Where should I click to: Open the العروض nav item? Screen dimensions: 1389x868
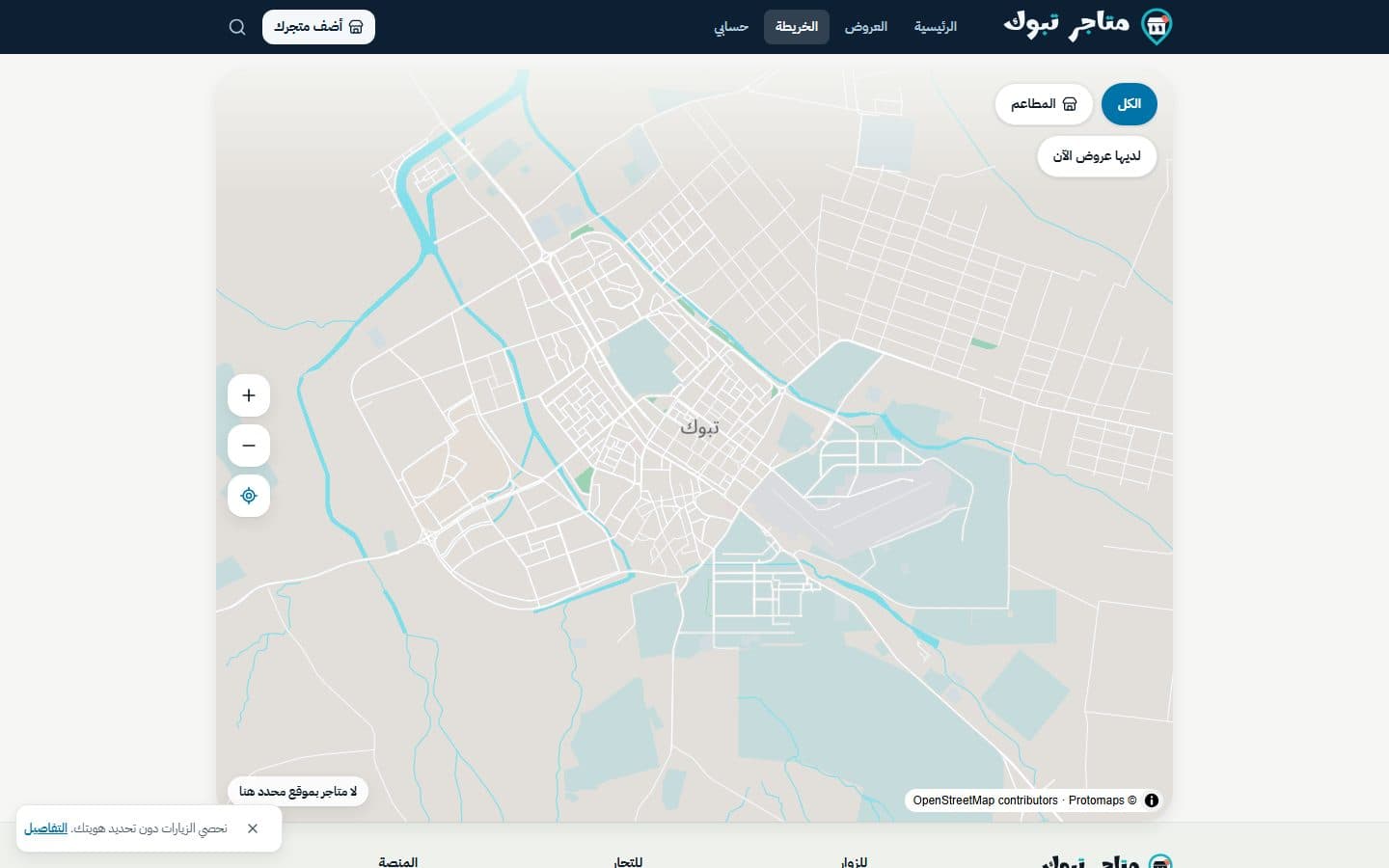[866, 27]
